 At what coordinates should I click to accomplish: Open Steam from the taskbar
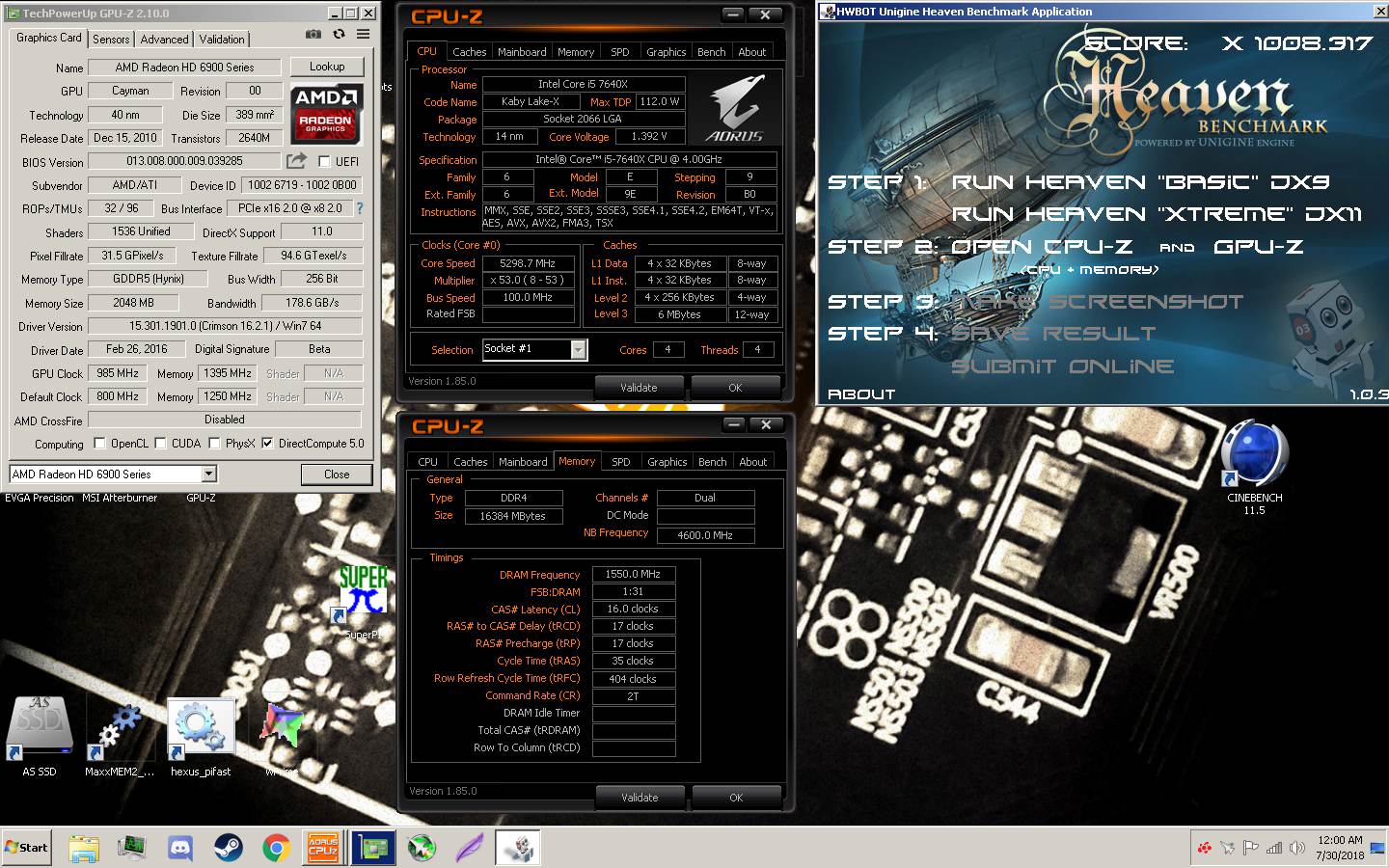pyautogui.click(x=229, y=848)
